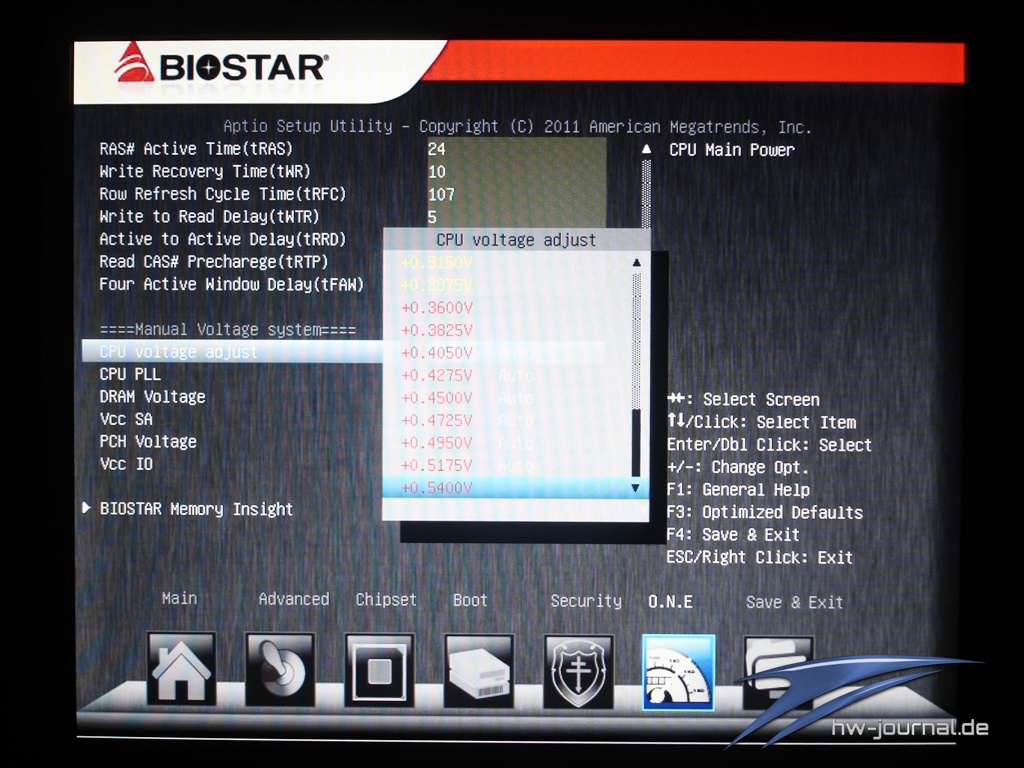Select +0.4500V in voltage list

pyautogui.click(x=437, y=398)
